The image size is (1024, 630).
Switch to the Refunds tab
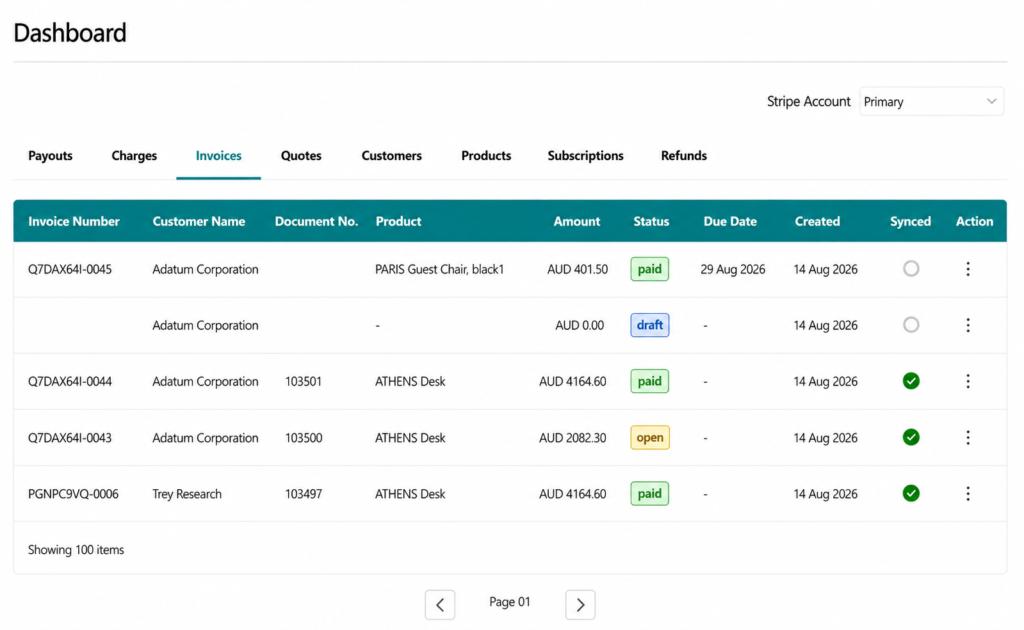tap(684, 156)
